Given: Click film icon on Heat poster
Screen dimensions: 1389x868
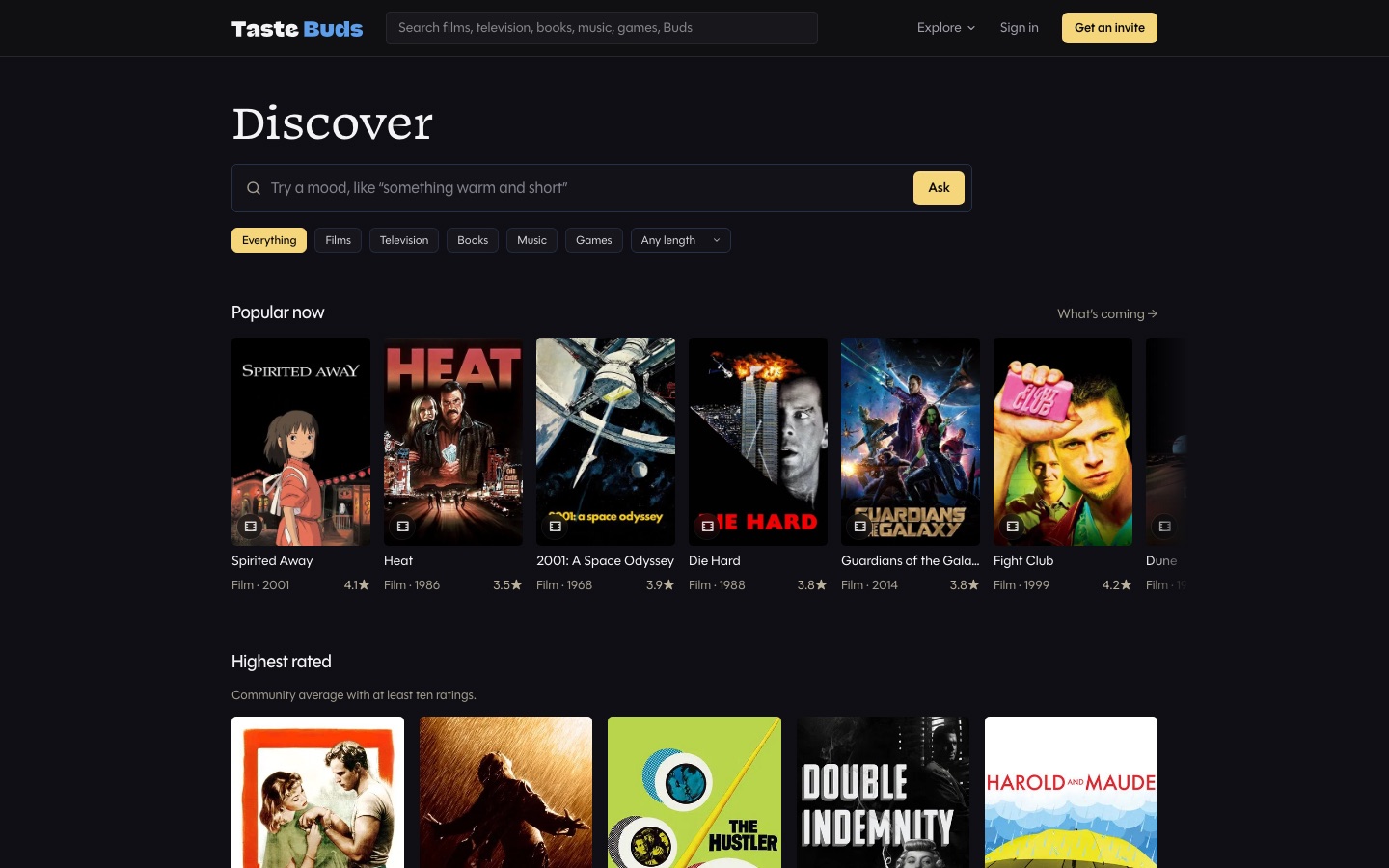Looking at the screenshot, I should click(x=403, y=527).
